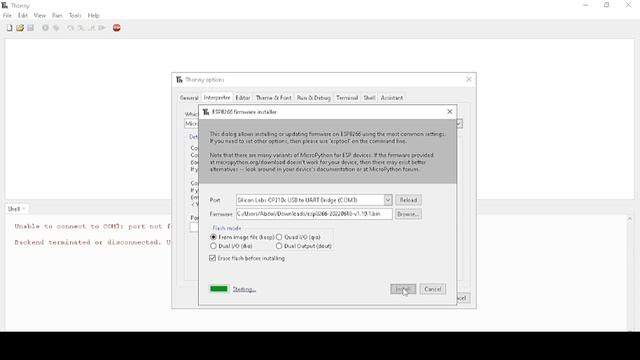
Task: Click the Save file toolbar icon
Action: tap(31, 28)
